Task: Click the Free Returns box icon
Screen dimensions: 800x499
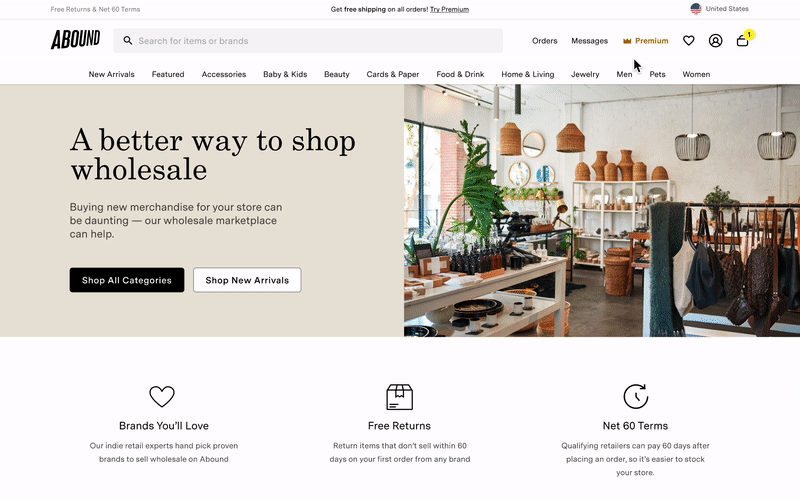Action: [399, 397]
